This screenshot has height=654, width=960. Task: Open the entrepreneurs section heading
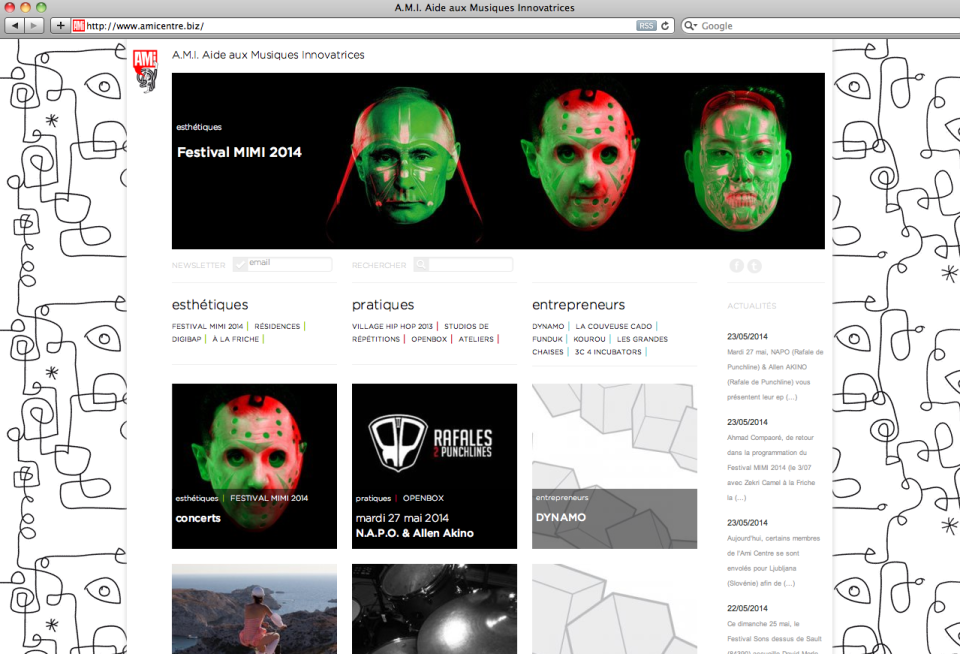[x=579, y=304]
